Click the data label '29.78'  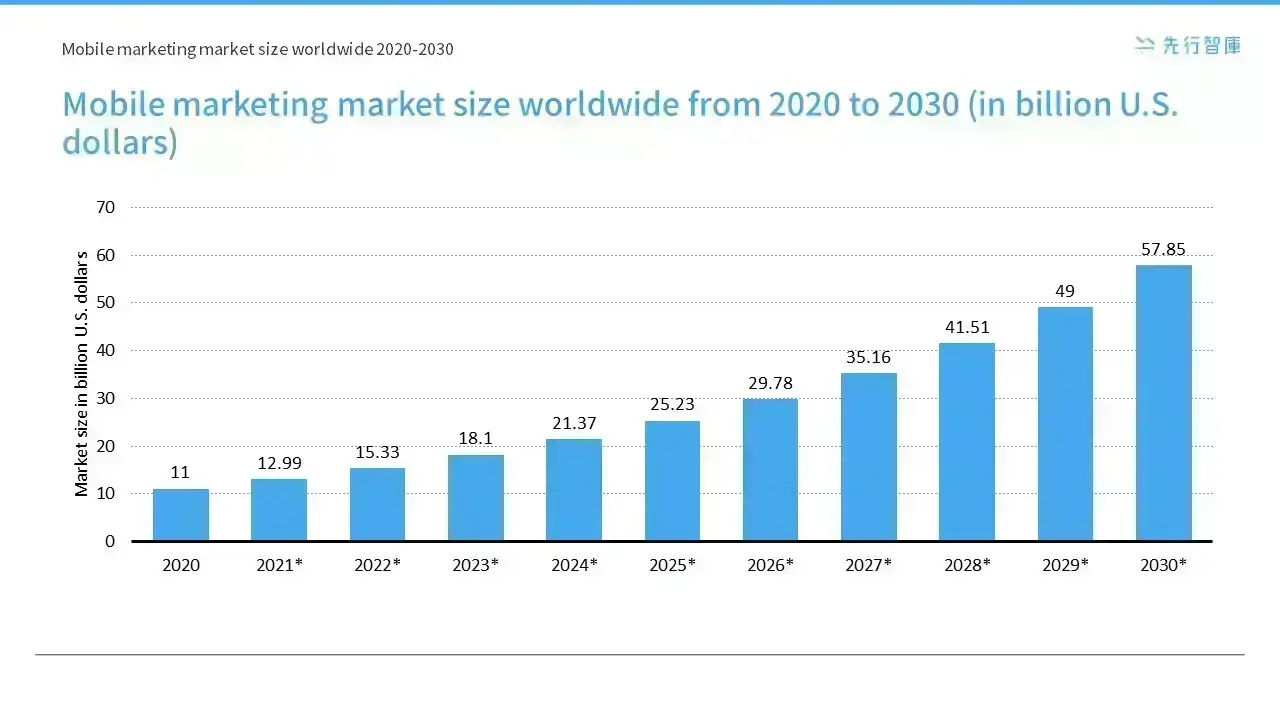click(770, 383)
